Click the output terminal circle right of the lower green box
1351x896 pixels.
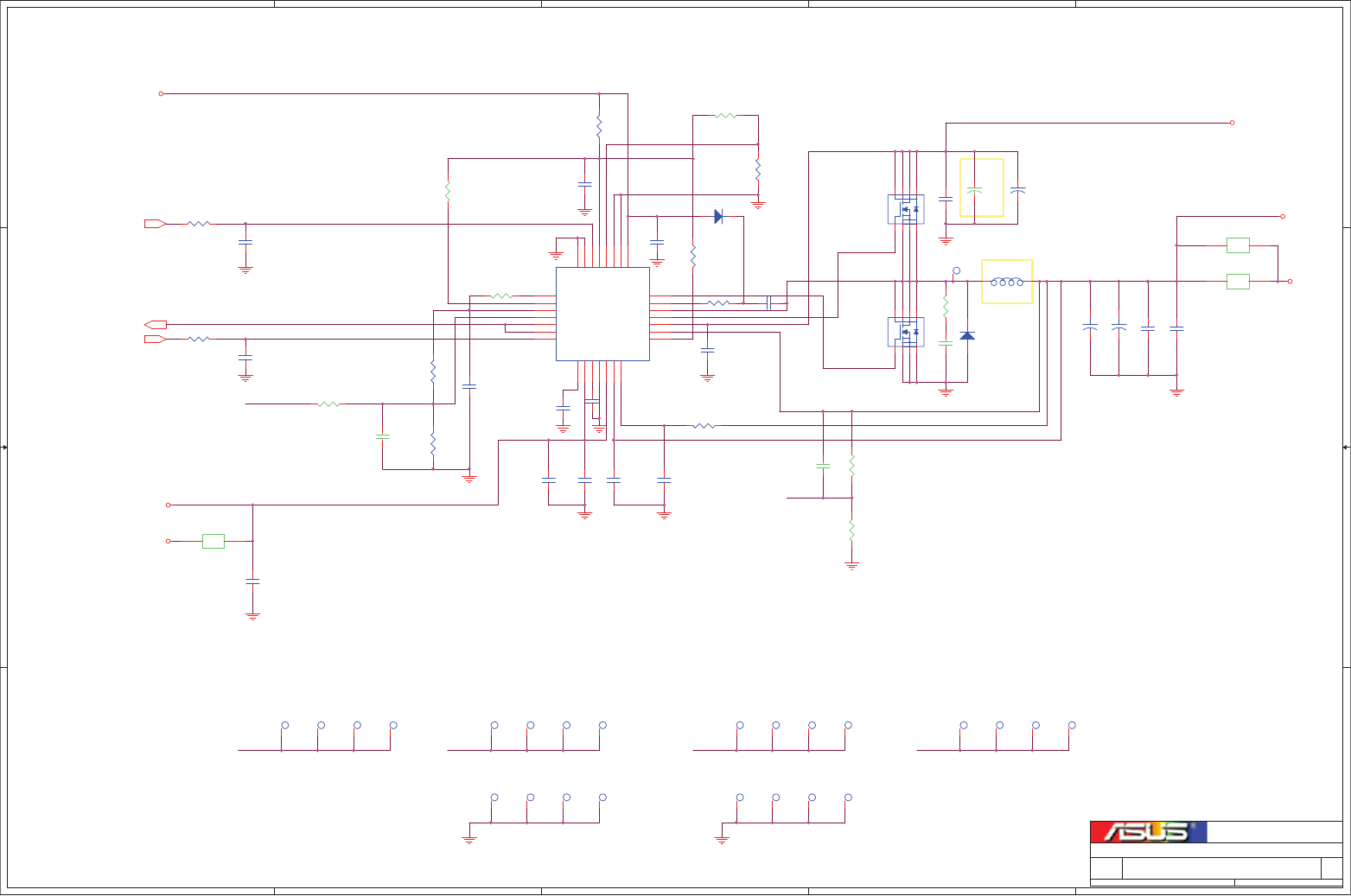tap(1290, 281)
